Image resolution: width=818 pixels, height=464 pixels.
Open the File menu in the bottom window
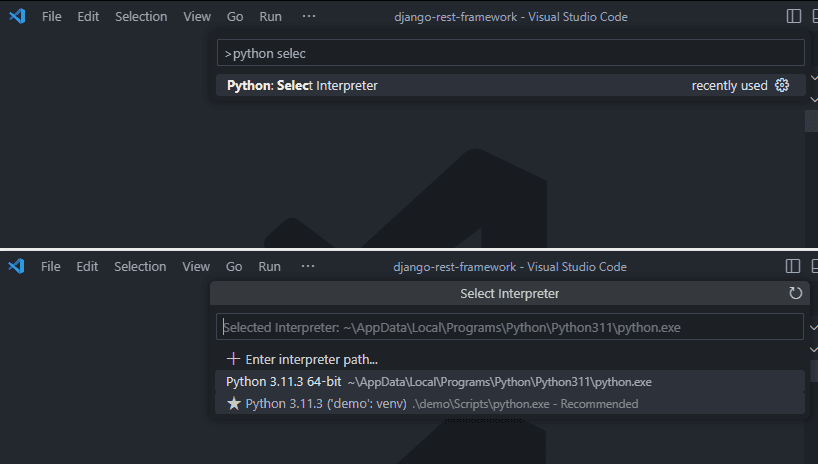pos(51,267)
